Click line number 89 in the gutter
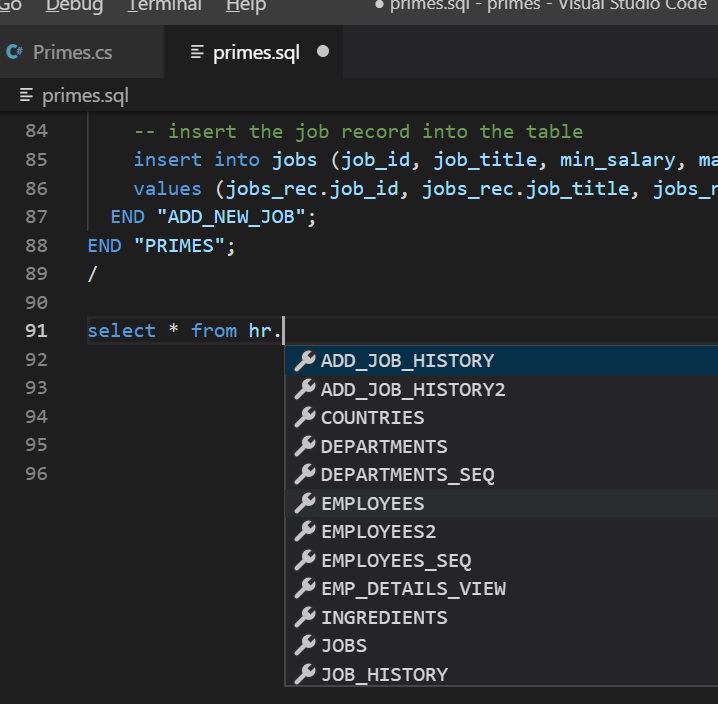 tap(36, 274)
